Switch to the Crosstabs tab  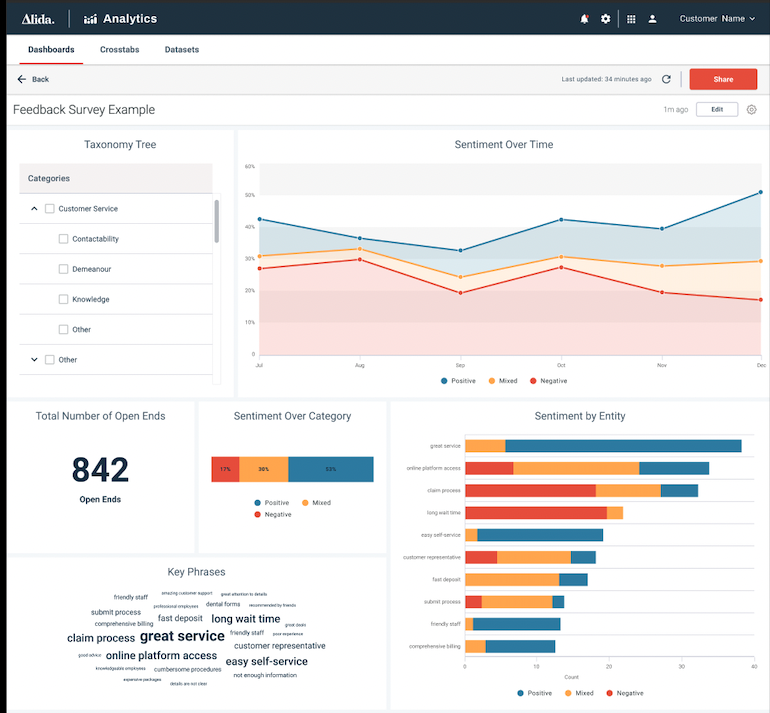click(x=119, y=49)
